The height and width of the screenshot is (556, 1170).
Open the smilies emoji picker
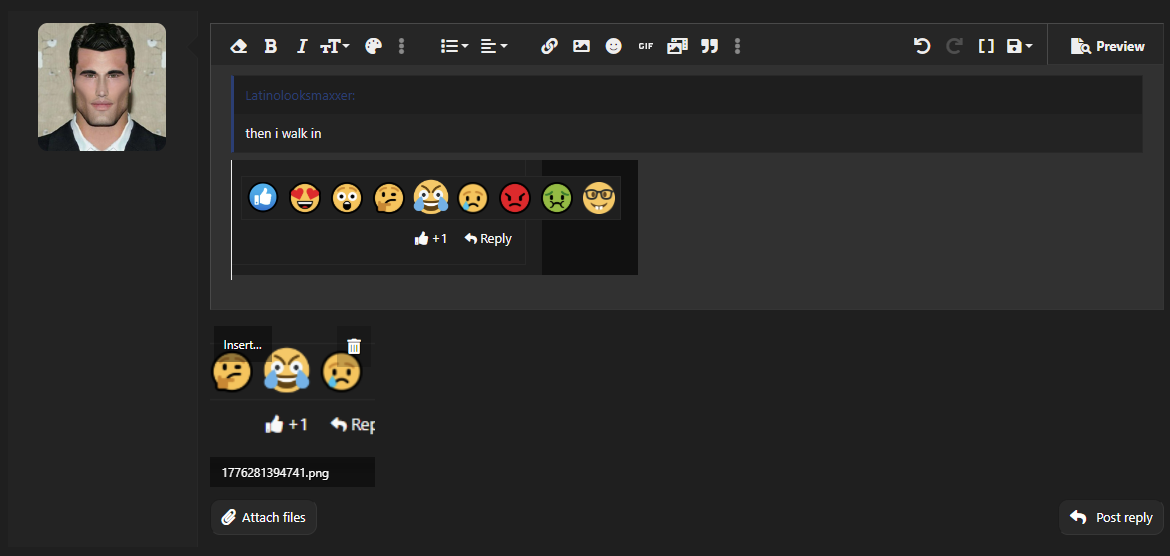point(613,46)
